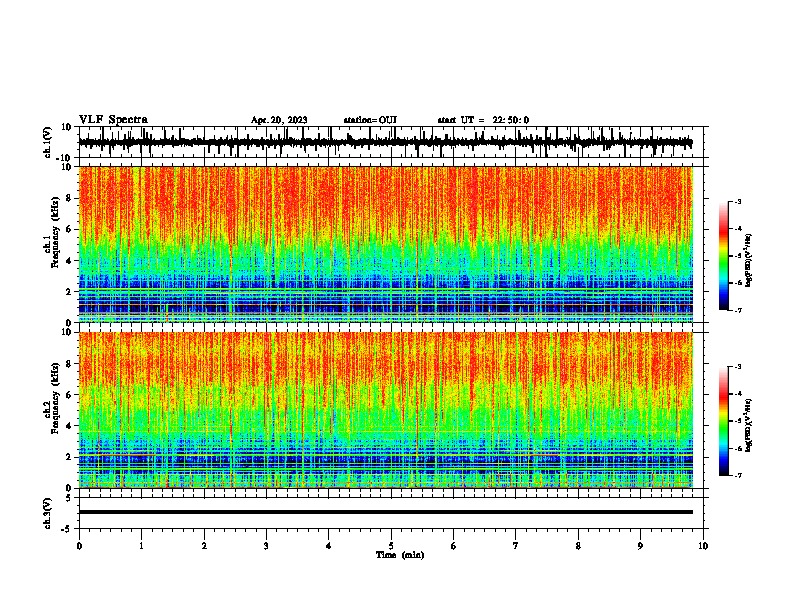Click the ch.1 waveform trace panel
The height and width of the screenshot is (612, 792).
coord(391,142)
